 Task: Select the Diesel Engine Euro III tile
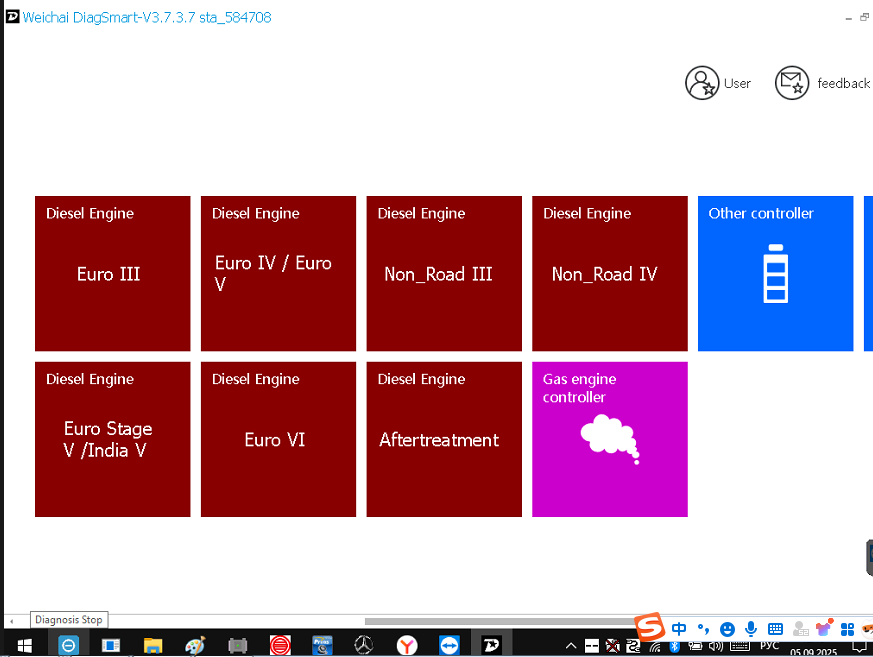click(112, 273)
